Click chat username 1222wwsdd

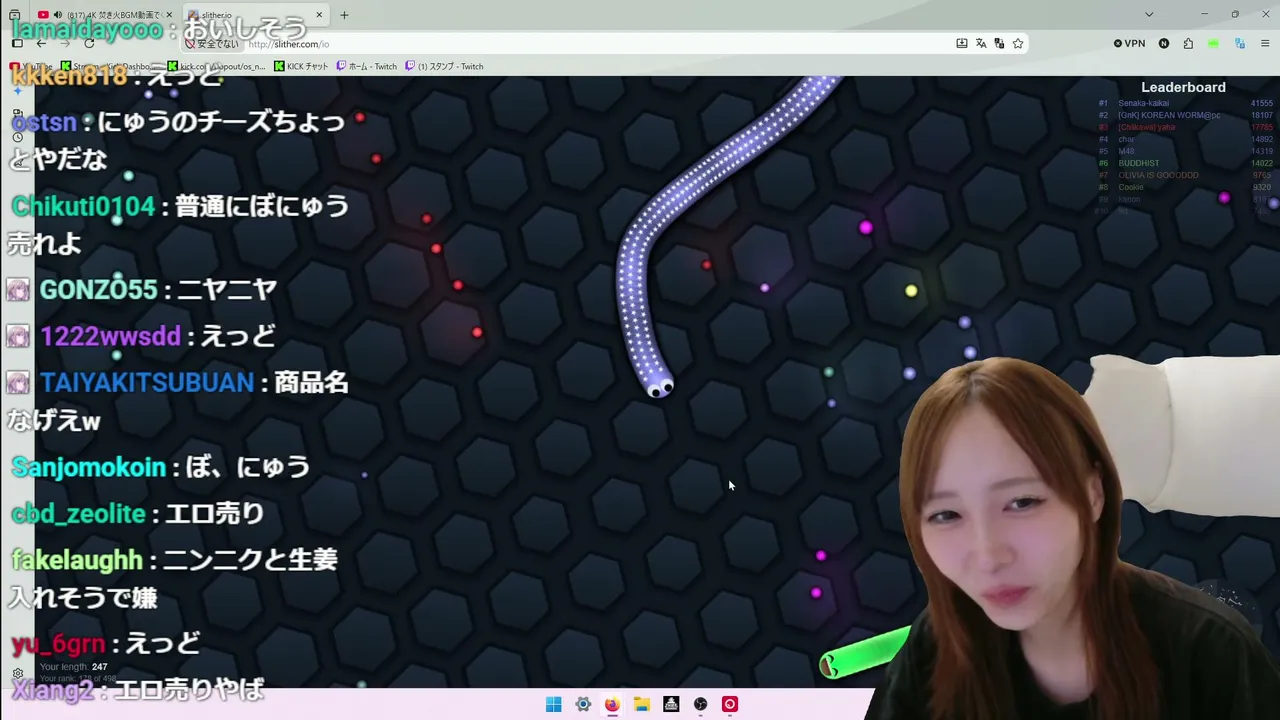click(110, 337)
